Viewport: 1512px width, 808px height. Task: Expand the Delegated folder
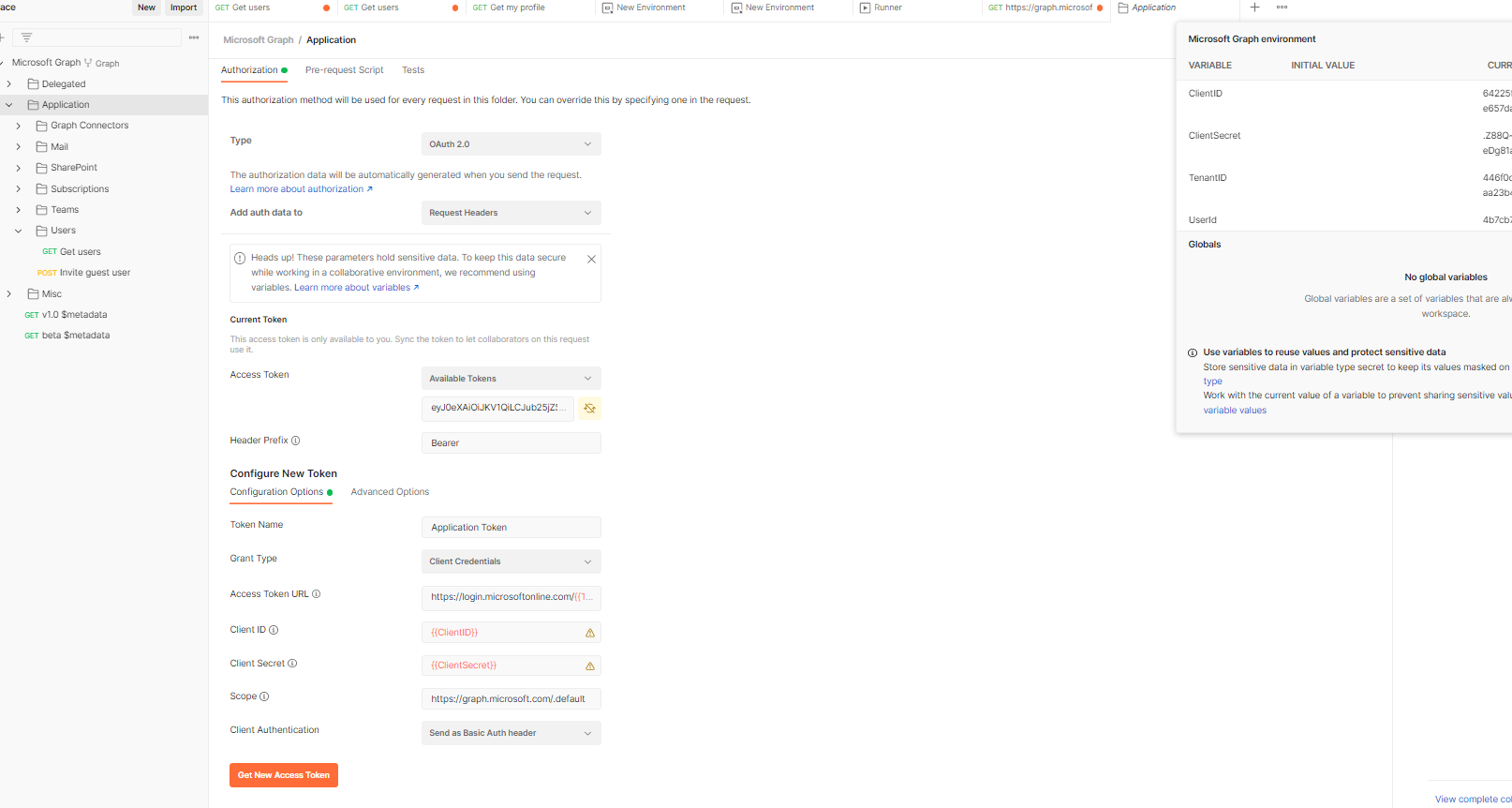pyautogui.click(x=9, y=84)
